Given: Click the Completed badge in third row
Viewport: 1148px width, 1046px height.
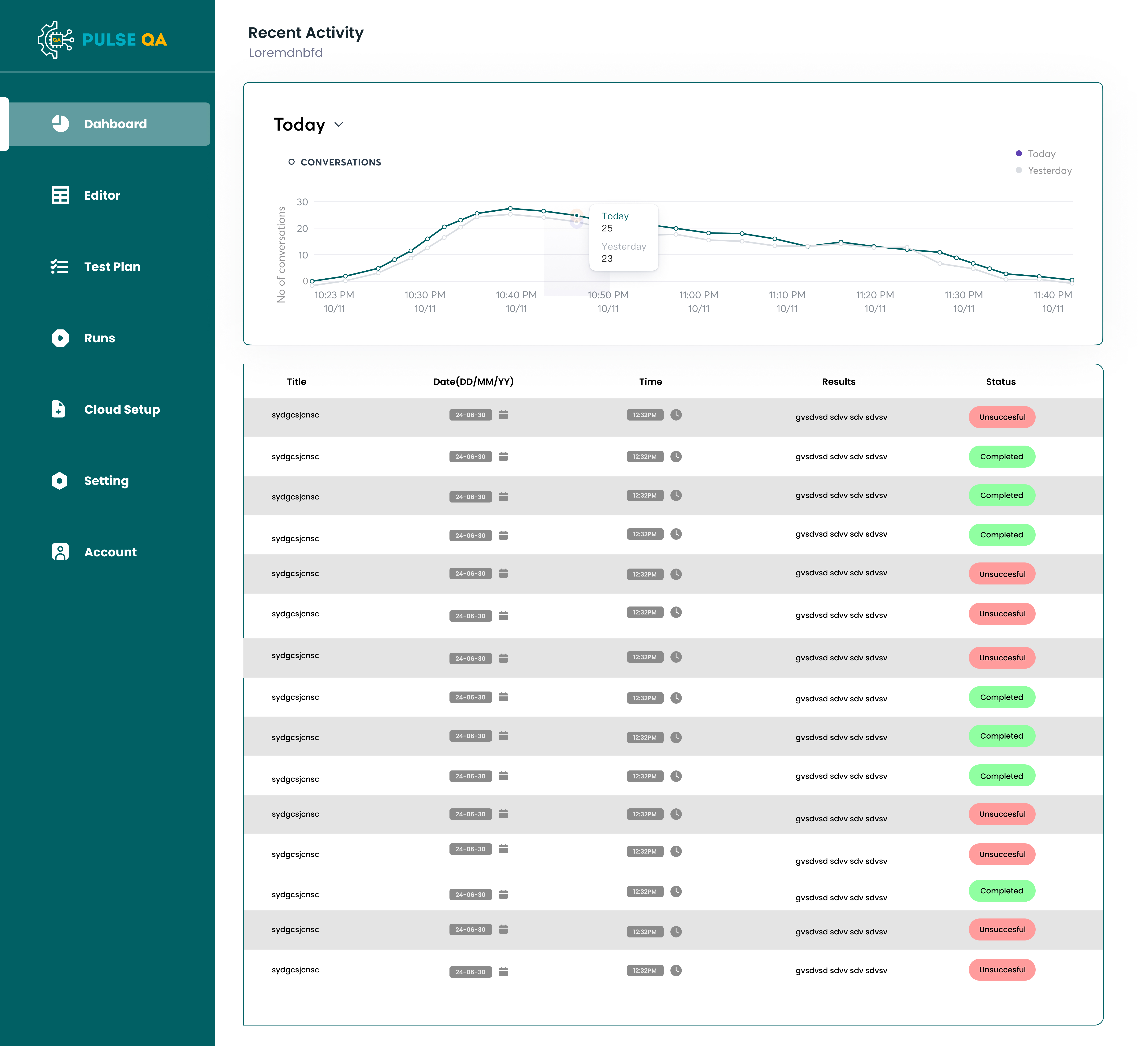Looking at the screenshot, I should pyautogui.click(x=1002, y=495).
